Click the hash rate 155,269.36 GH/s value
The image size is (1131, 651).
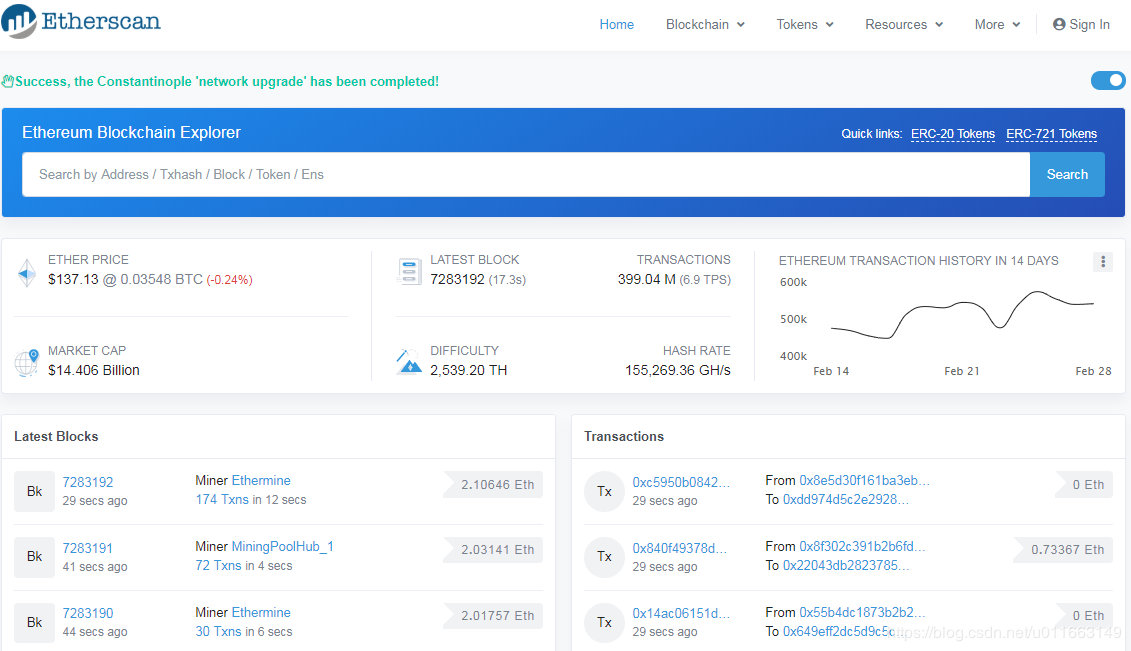coord(678,370)
